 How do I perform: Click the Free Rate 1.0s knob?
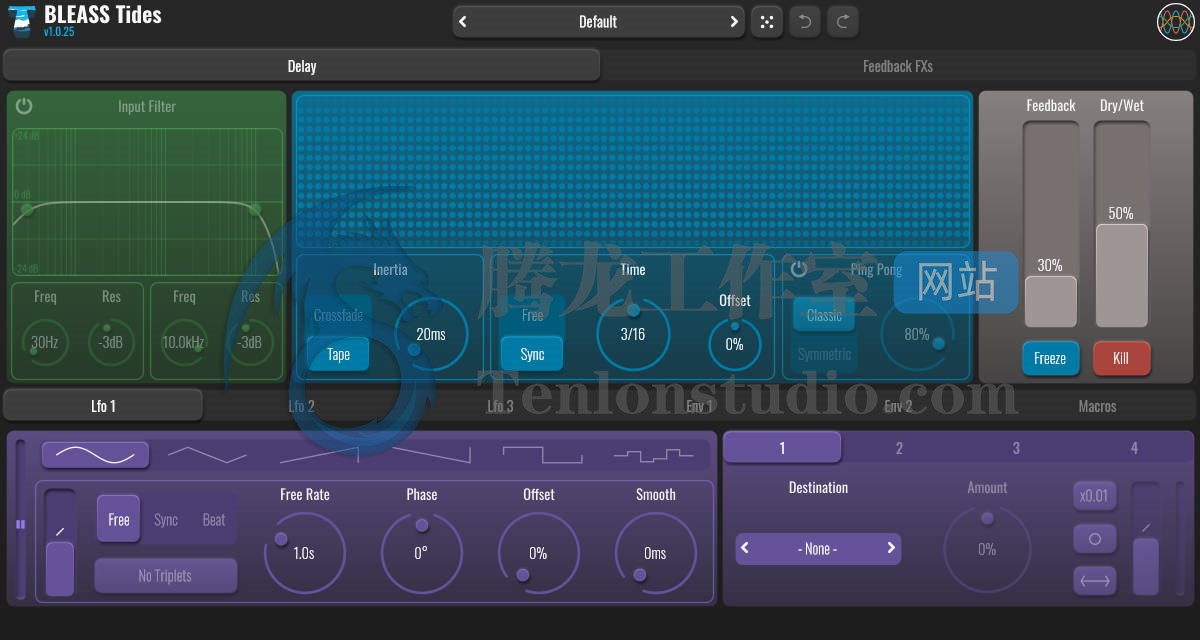click(x=304, y=553)
